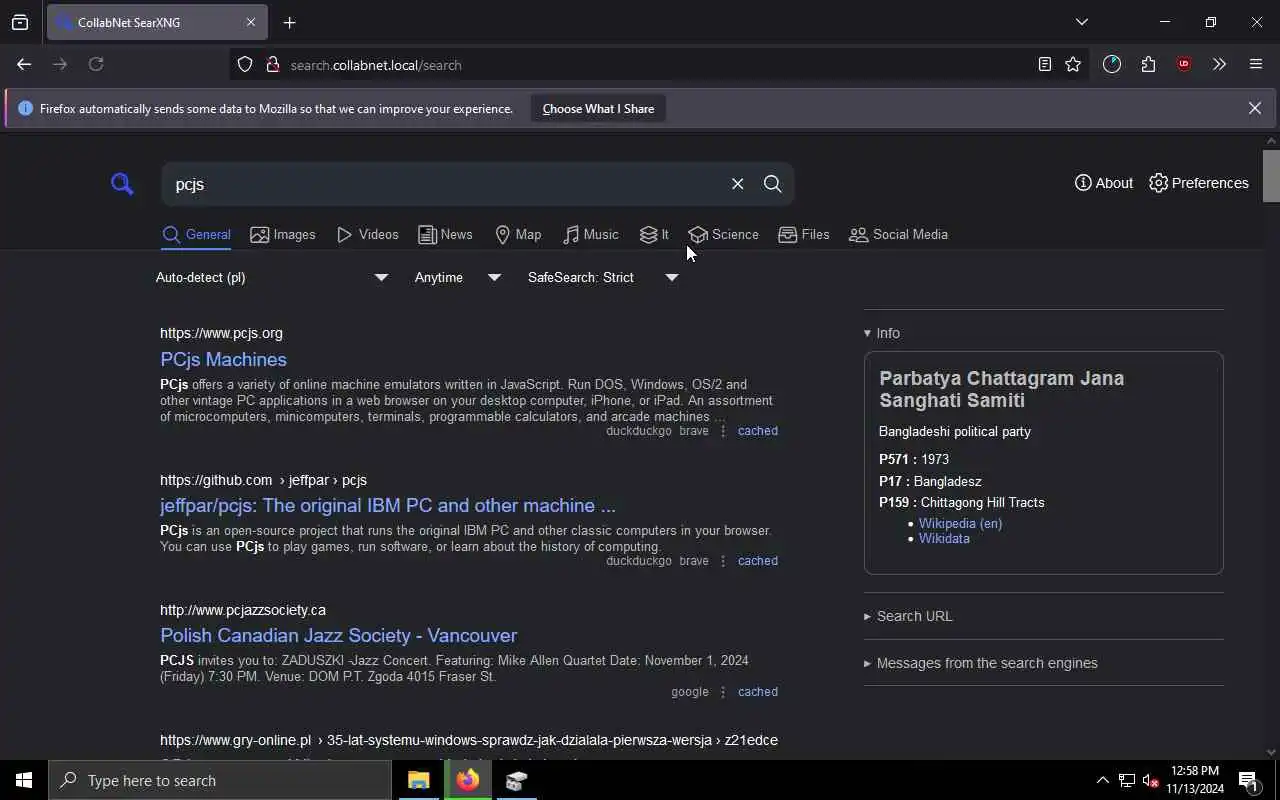Click the https://www.pcjs.org URL text

click(x=221, y=333)
